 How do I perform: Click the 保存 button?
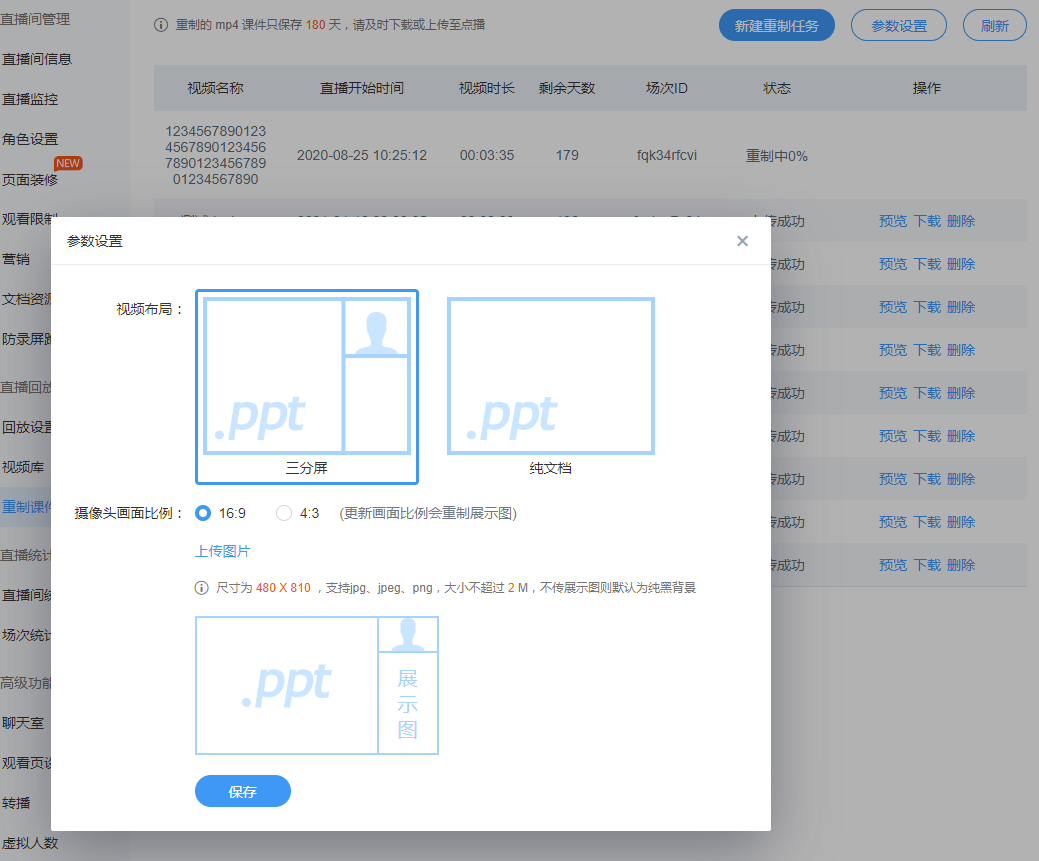243,791
